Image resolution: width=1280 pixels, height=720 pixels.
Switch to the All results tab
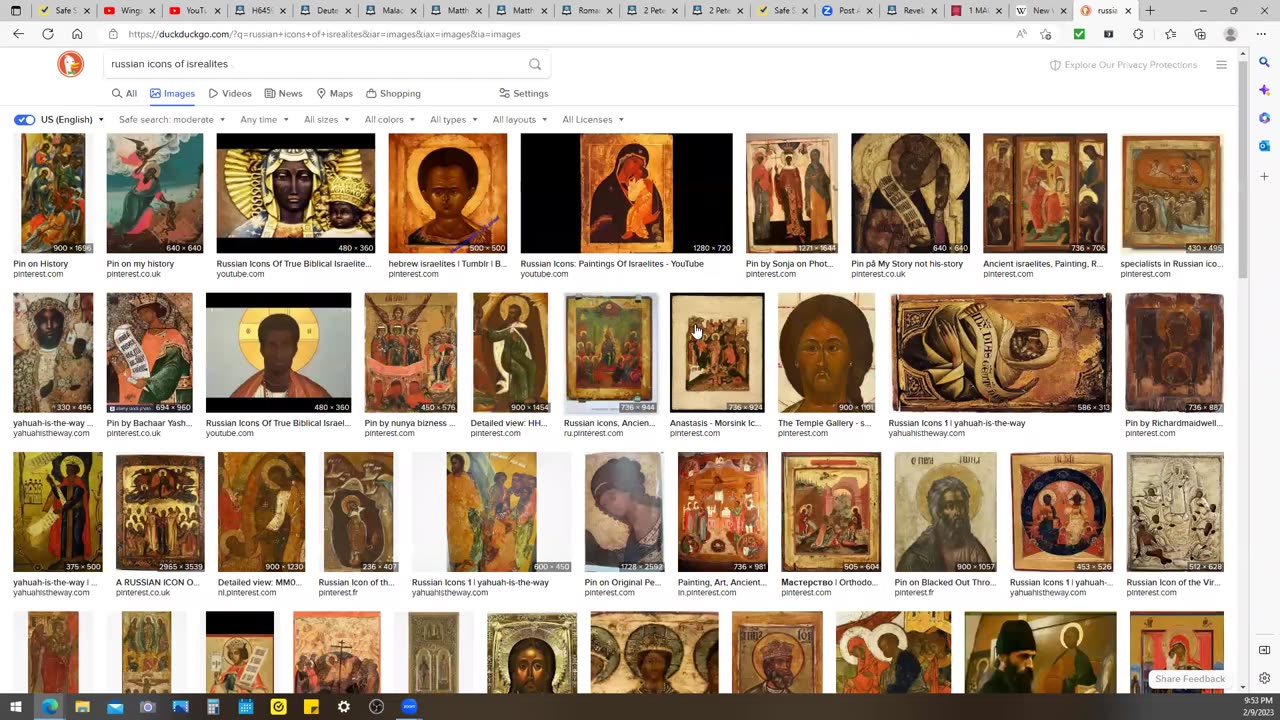pos(124,94)
